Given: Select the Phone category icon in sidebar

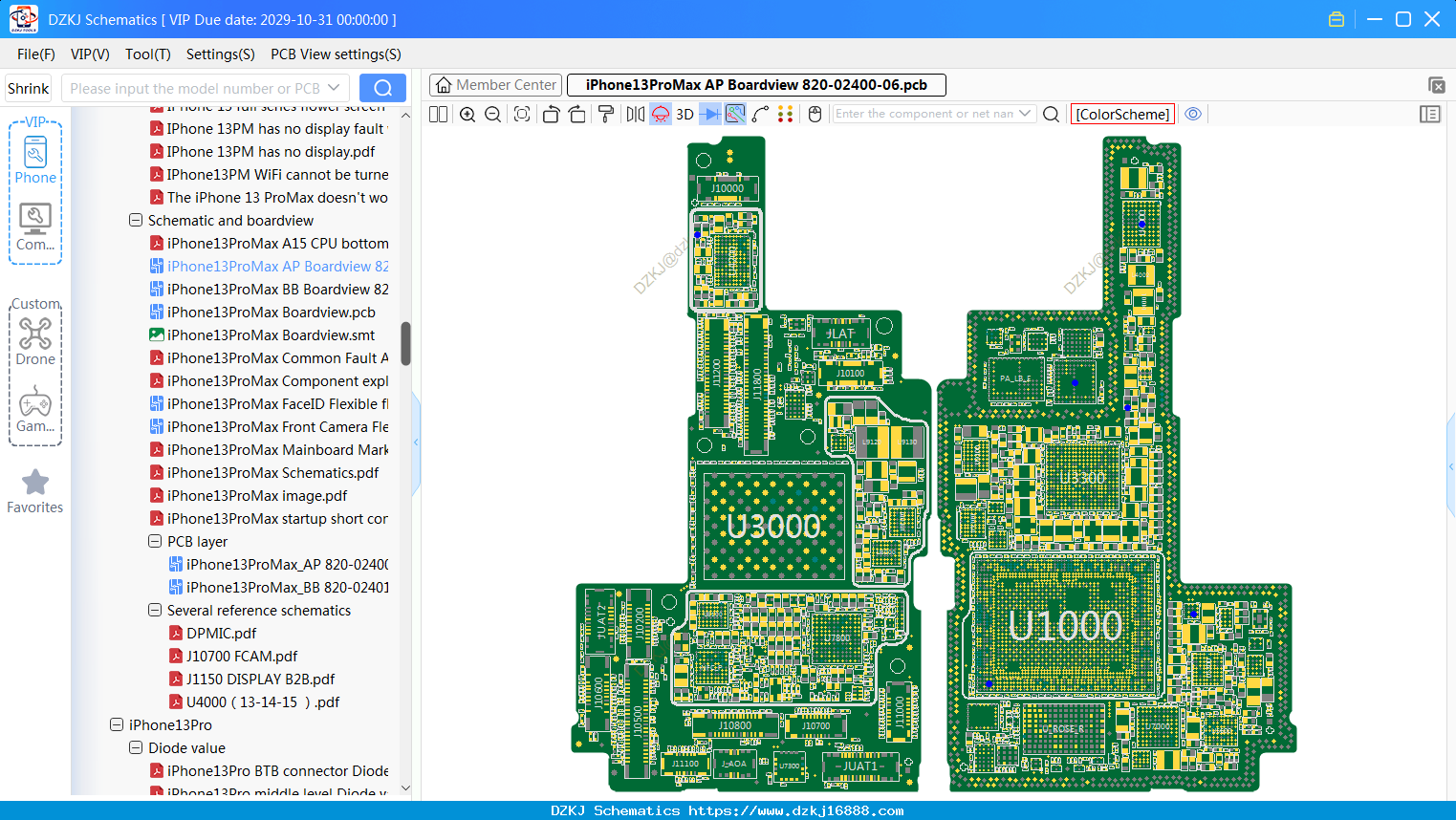Looking at the screenshot, I should coord(35,160).
